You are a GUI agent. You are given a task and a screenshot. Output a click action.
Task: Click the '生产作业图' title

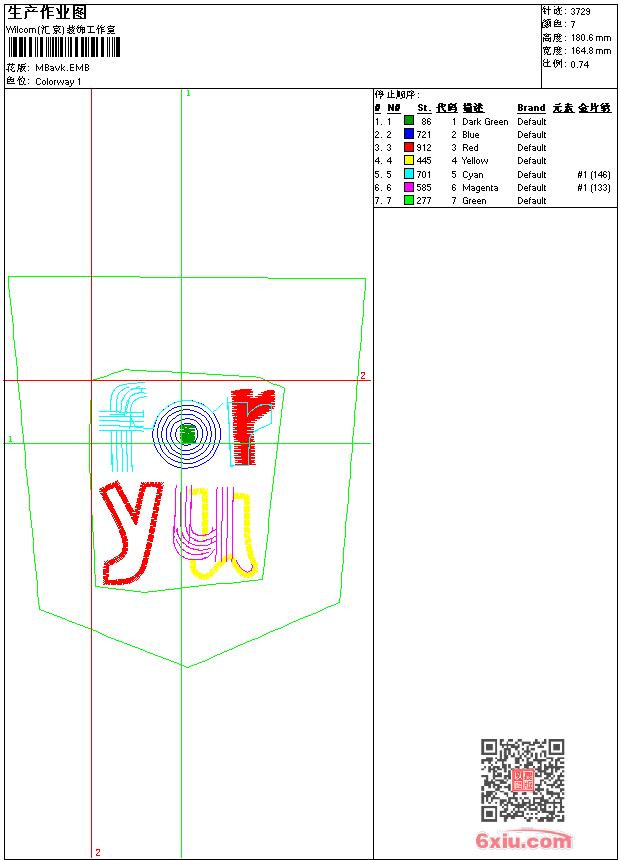(47, 13)
